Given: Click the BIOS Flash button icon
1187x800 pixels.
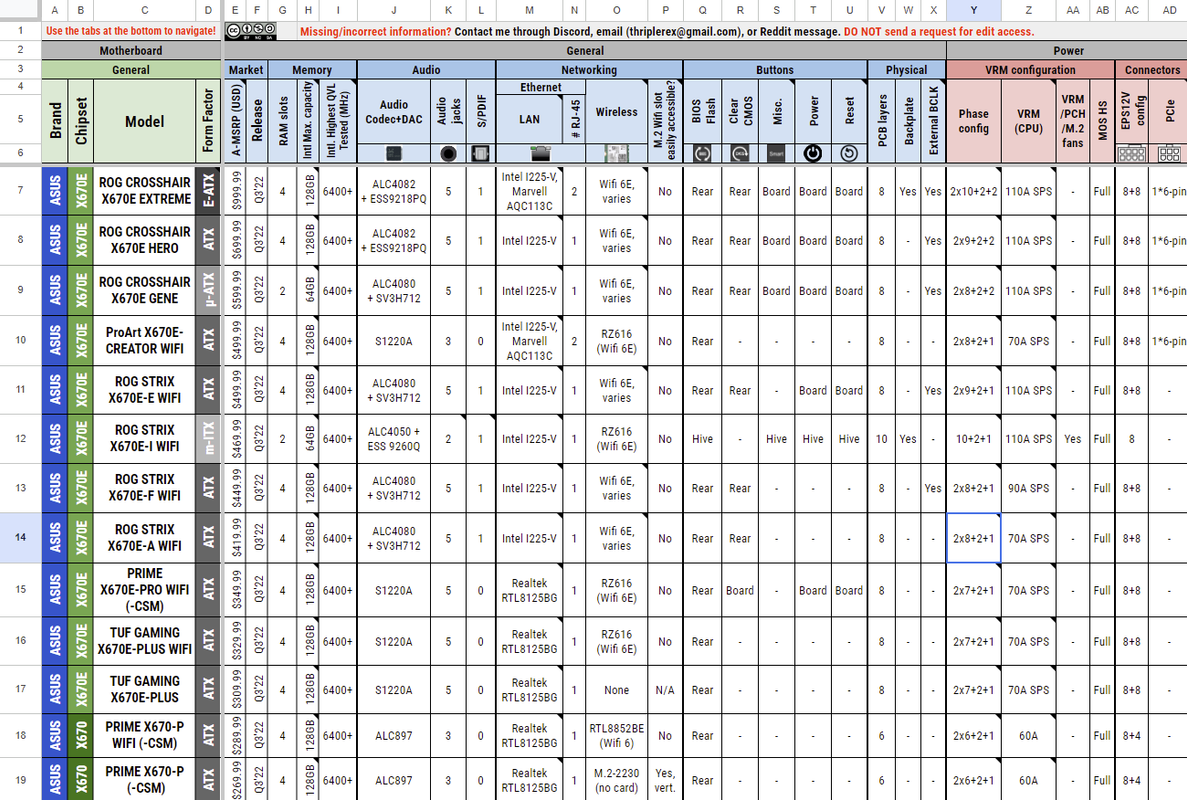Looking at the screenshot, I should click(703, 154).
